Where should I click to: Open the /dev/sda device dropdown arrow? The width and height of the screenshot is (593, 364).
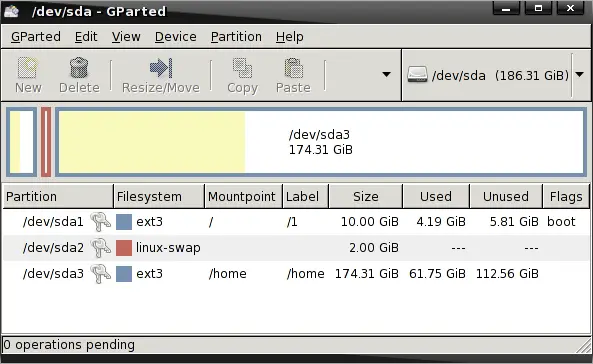(x=580, y=75)
